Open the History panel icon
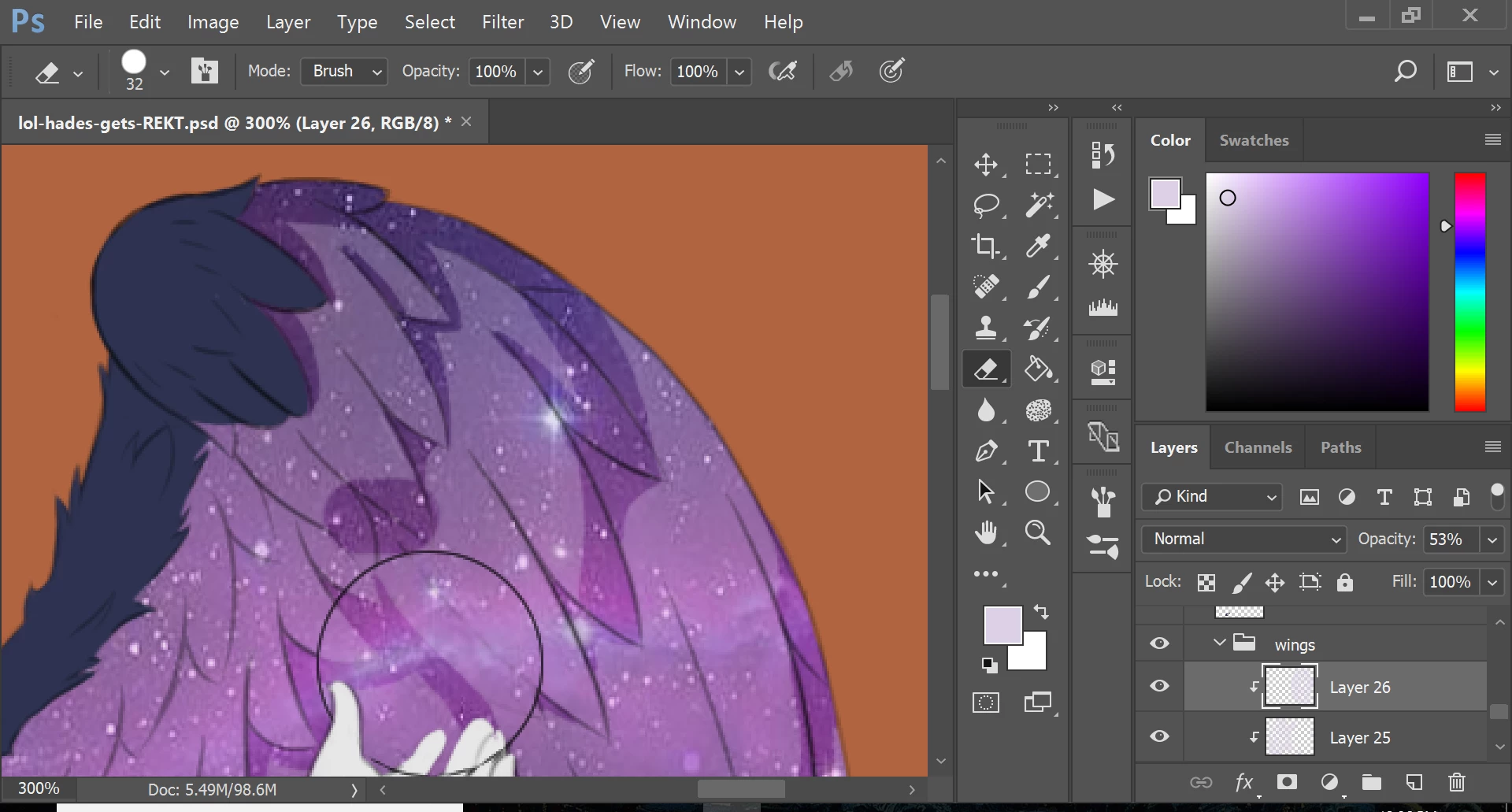The width and height of the screenshot is (1512, 812). (x=1102, y=155)
